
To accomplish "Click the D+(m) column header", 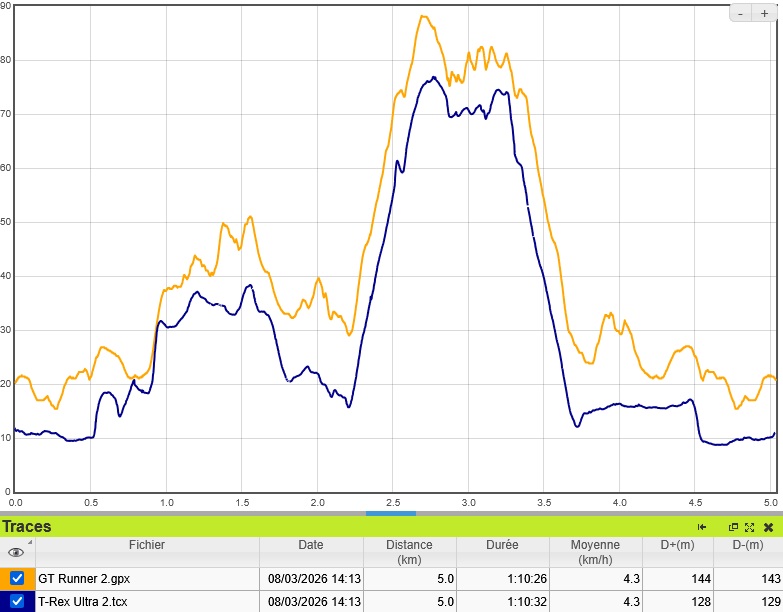I will (677, 545).
